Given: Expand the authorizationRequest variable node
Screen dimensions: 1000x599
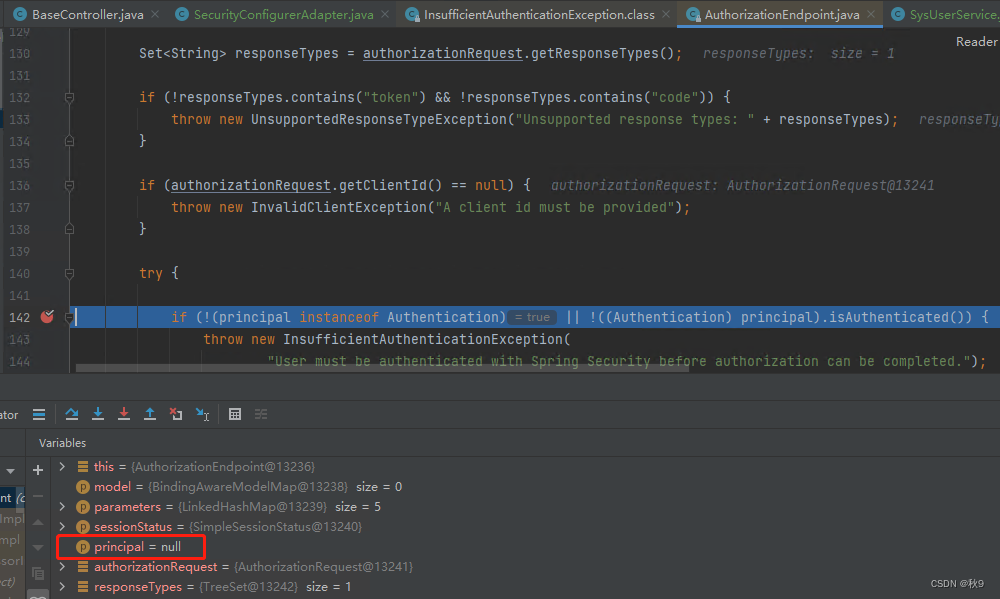Looking at the screenshot, I should pos(62,566).
